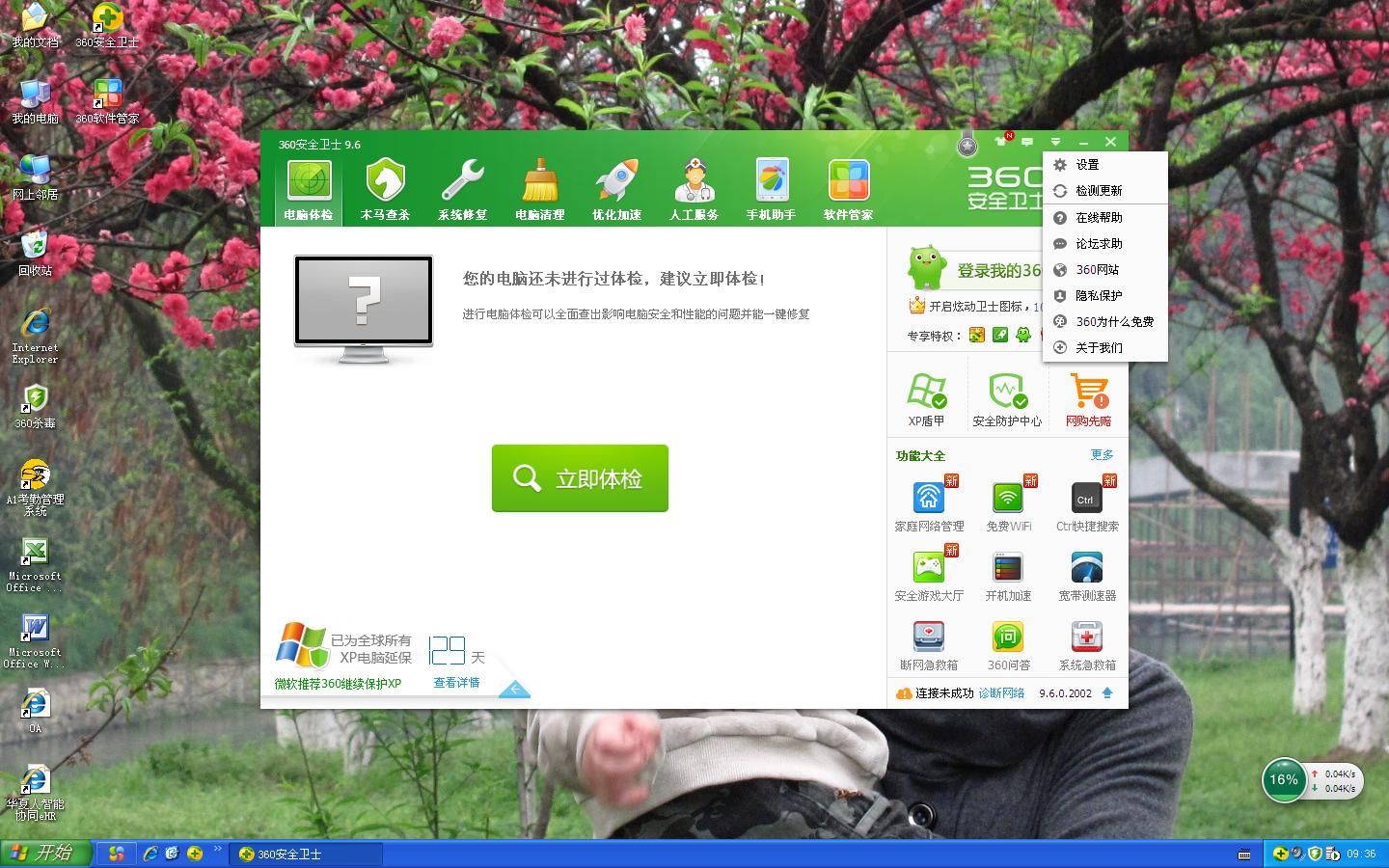Select 360网站 in the menu
Screen dimensions: 1389x868
pos(1105,270)
